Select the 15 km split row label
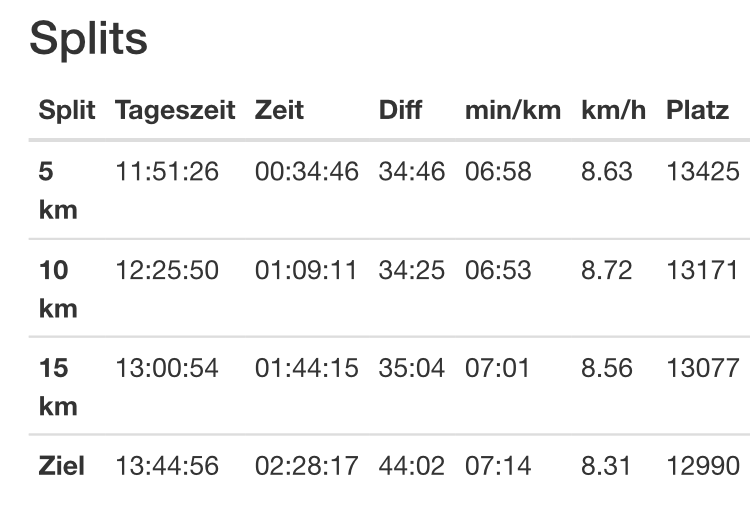The image size is (750, 513). click(x=57, y=387)
